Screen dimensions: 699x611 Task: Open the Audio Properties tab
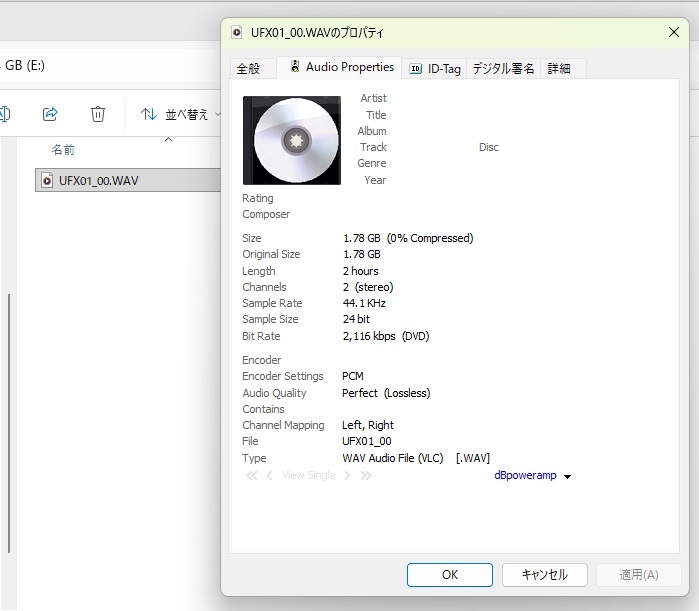[x=341, y=67]
